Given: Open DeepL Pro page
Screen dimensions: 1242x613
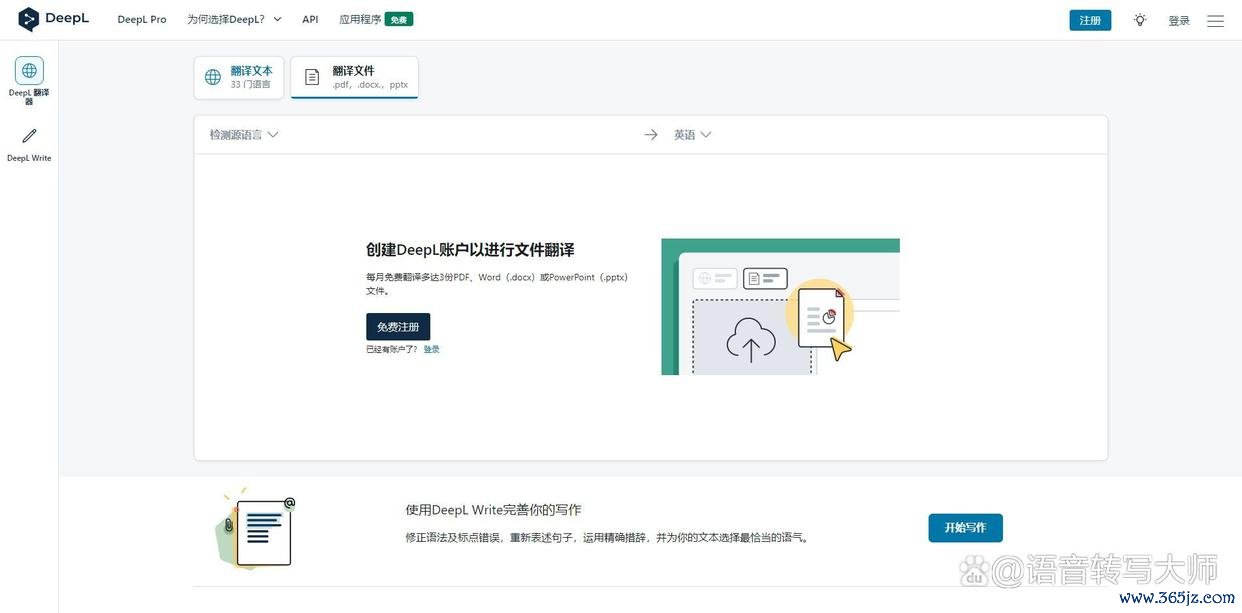Looking at the screenshot, I should pos(142,20).
